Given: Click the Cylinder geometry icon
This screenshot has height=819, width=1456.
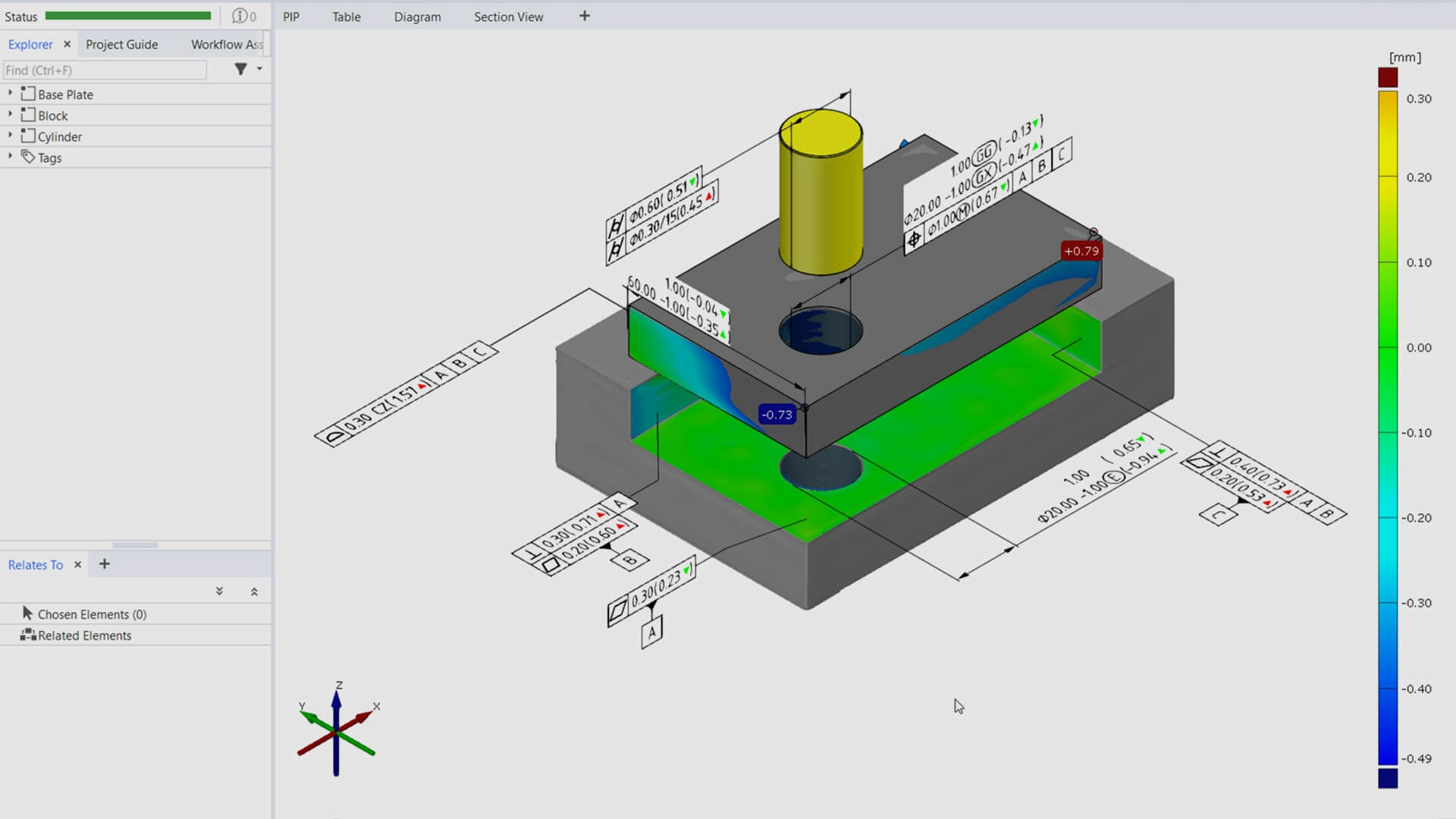Looking at the screenshot, I should (x=29, y=136).
